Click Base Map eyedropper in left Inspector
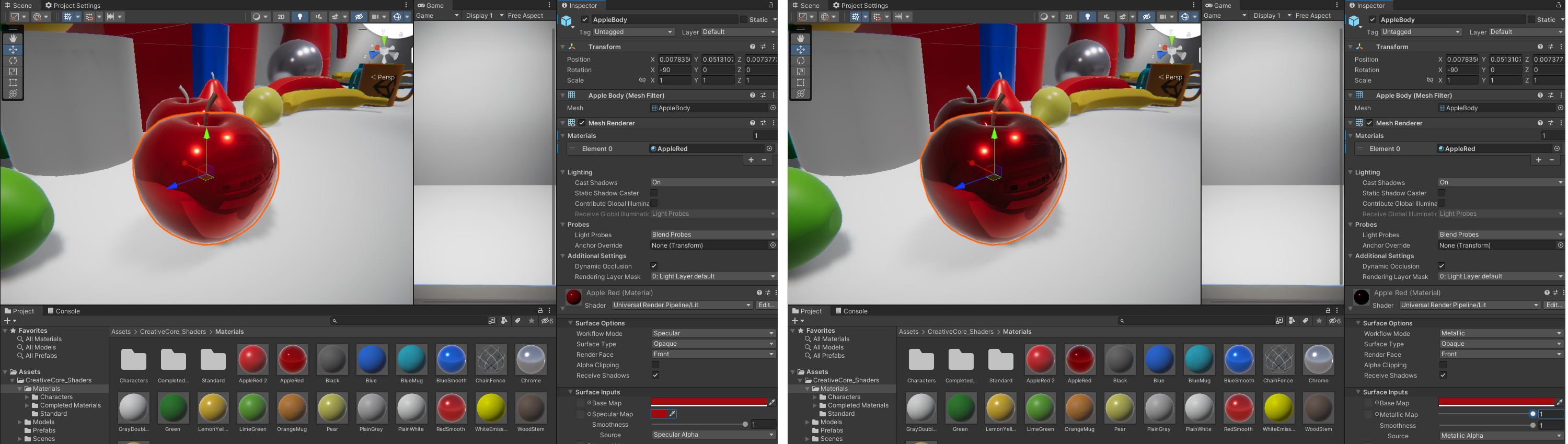 (772, 403)
